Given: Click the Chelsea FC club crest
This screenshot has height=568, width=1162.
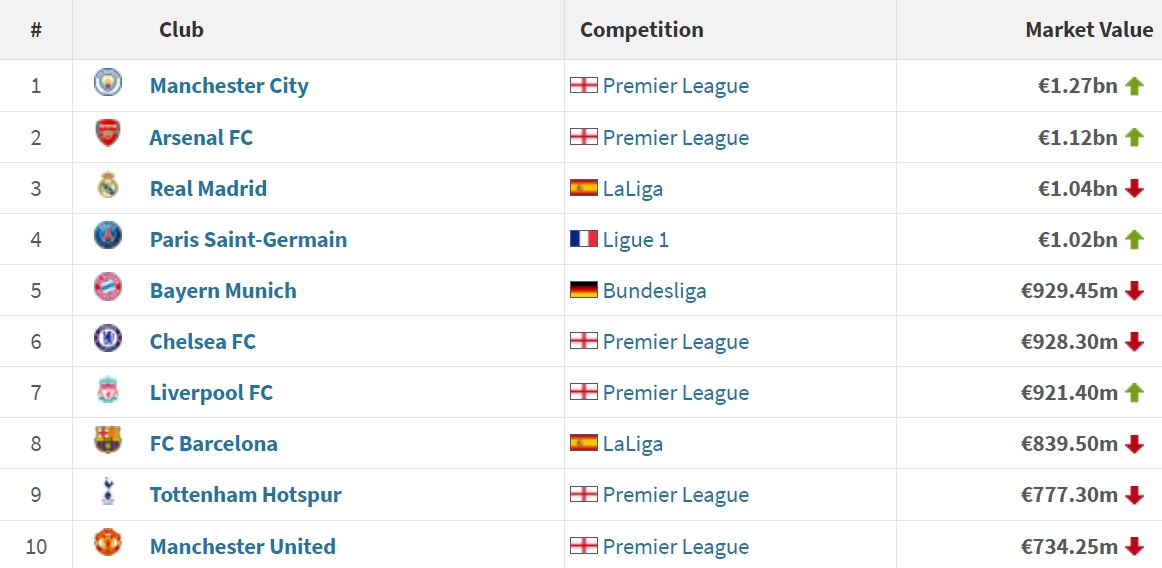Looking at the screenshot, I should pyautogui.click(x=108, y=339).
